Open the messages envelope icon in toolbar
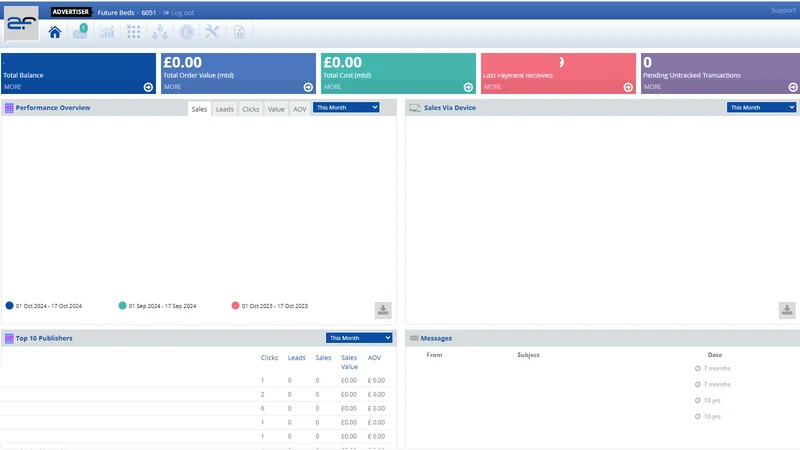 (80, 32)
